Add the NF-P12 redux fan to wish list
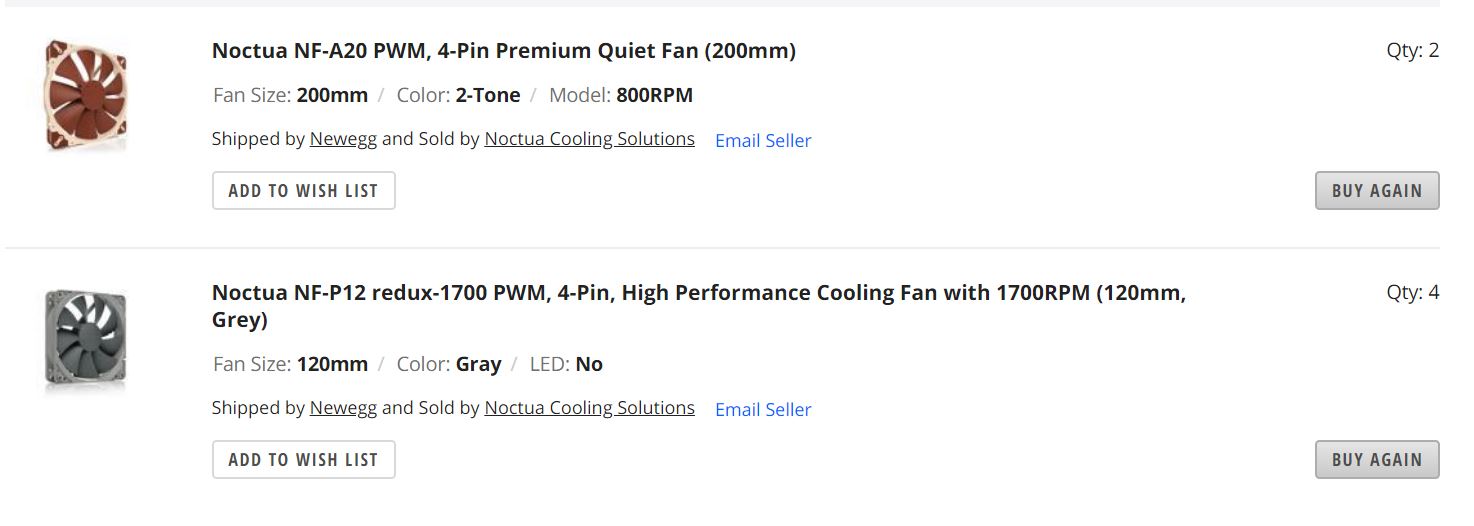This screenshot has height=526, width=1474. tap(303, 460)
